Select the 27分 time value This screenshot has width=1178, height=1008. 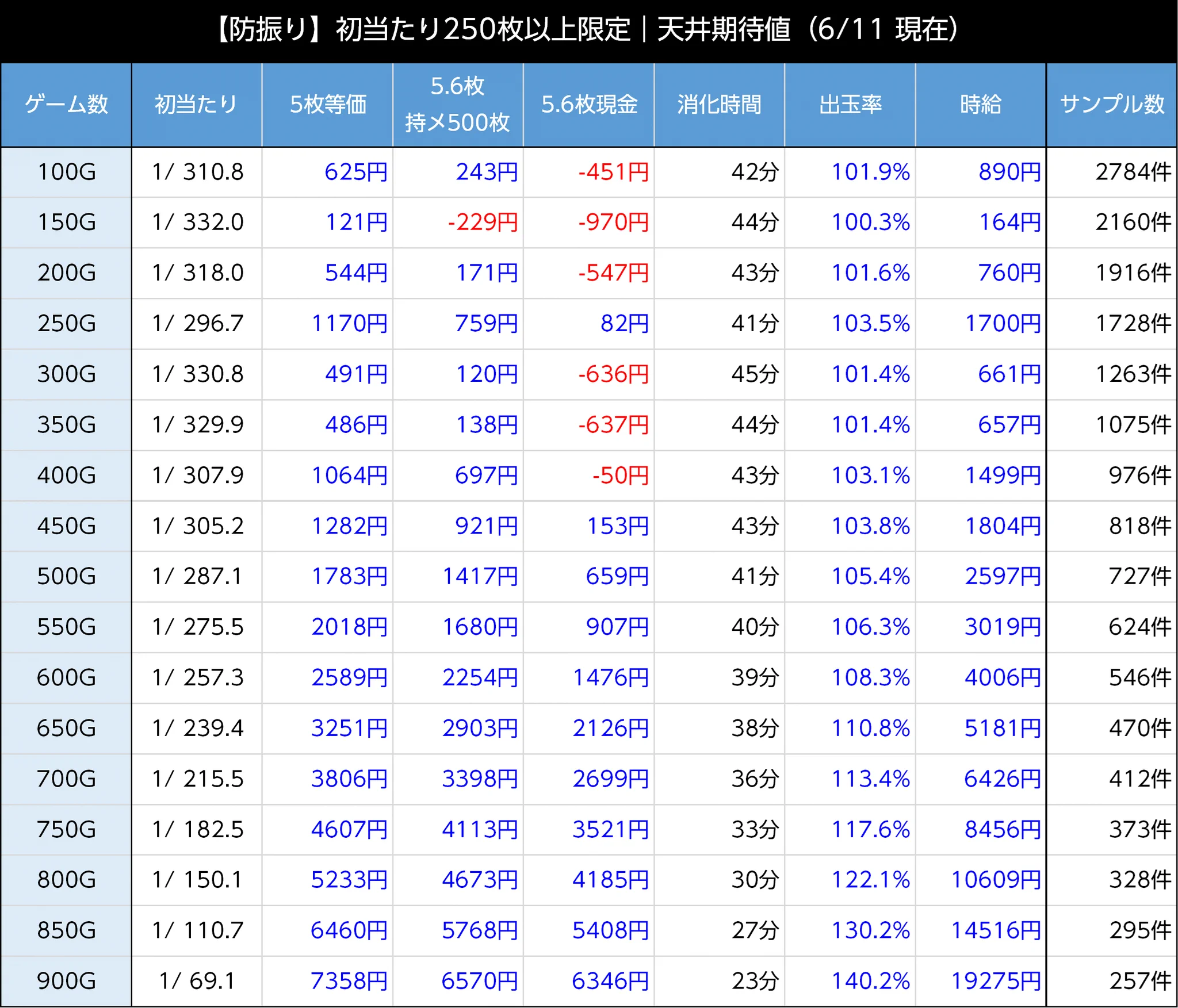click(x=756, y=930)
